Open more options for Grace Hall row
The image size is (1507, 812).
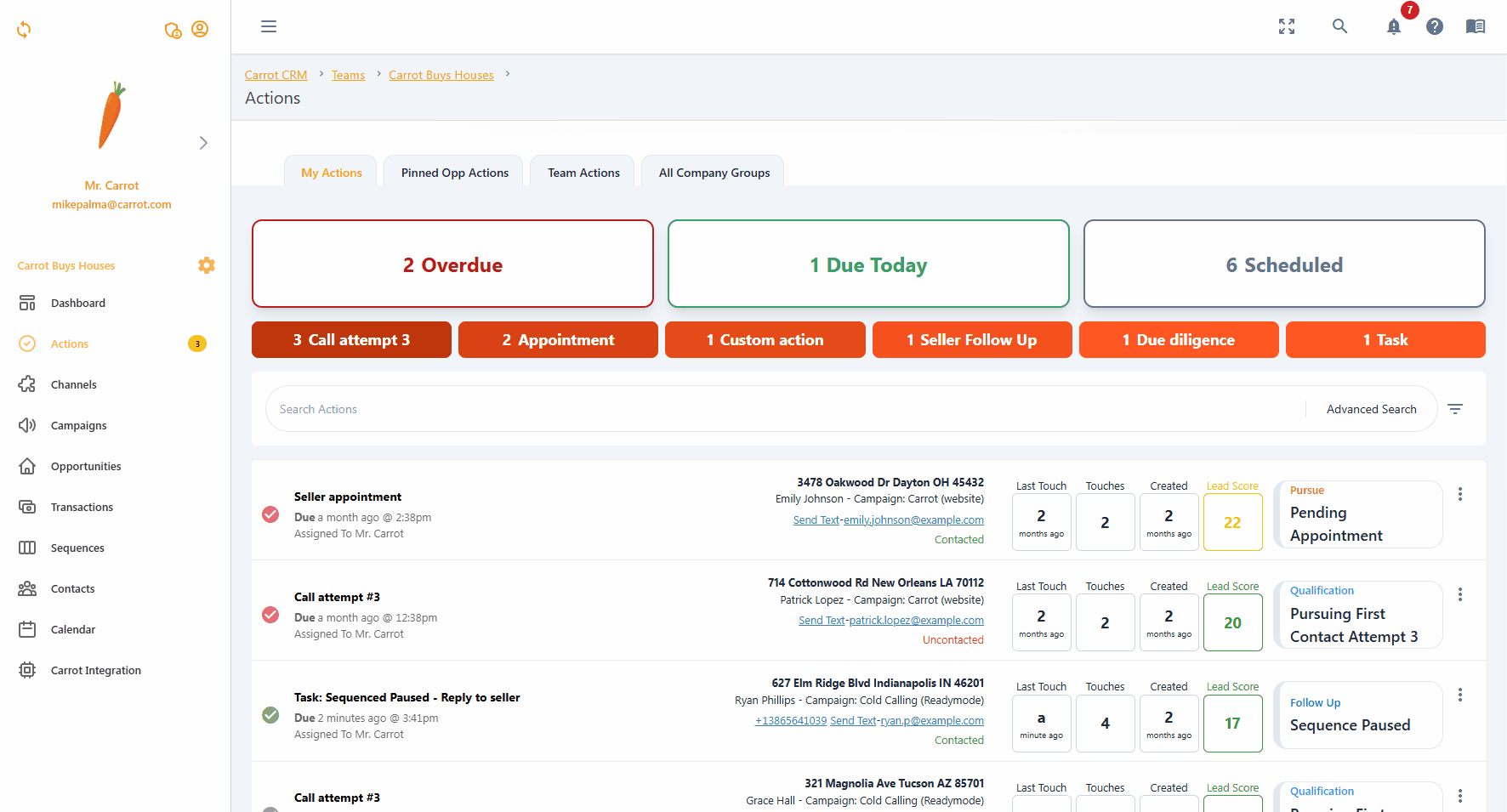click(x=1460, y=796)
